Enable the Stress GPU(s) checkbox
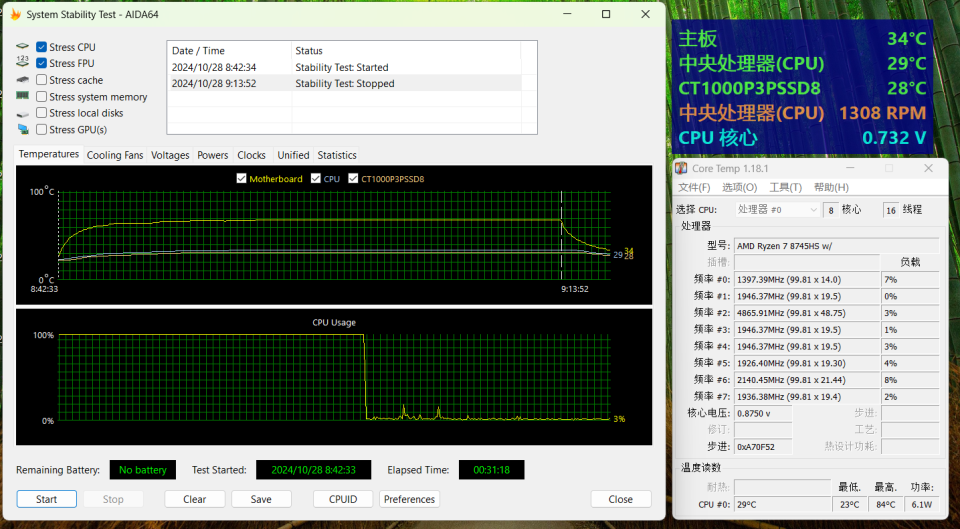Screen dimensions: 960x529 (x=42, y=129)
